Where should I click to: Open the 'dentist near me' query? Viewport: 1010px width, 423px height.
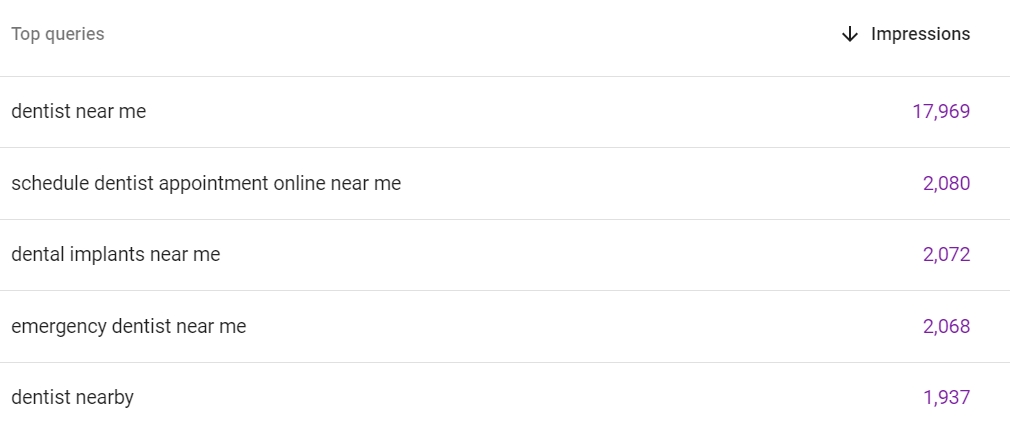pos(79,111)
